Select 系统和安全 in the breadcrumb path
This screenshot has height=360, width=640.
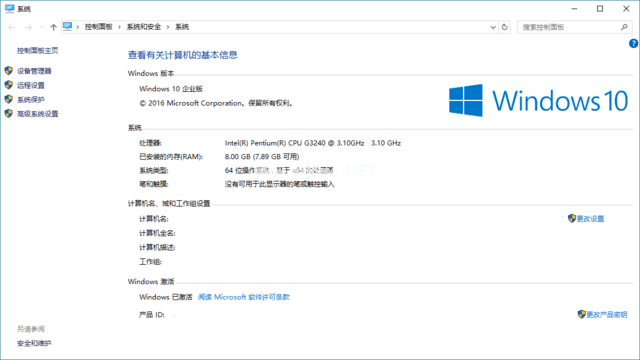(x=144, y=27)
